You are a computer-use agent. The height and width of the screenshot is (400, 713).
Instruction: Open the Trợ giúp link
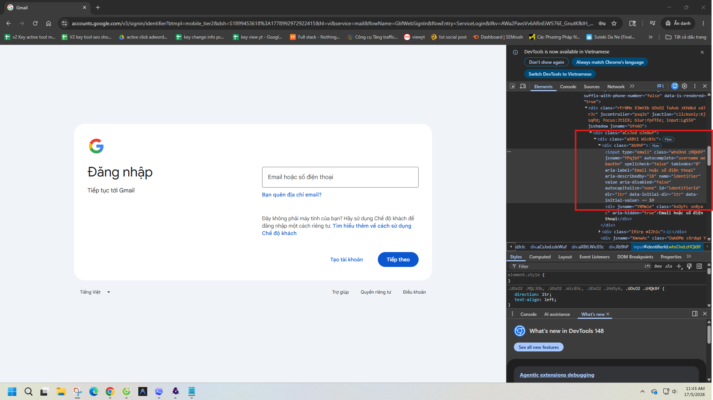coord(340,292)
